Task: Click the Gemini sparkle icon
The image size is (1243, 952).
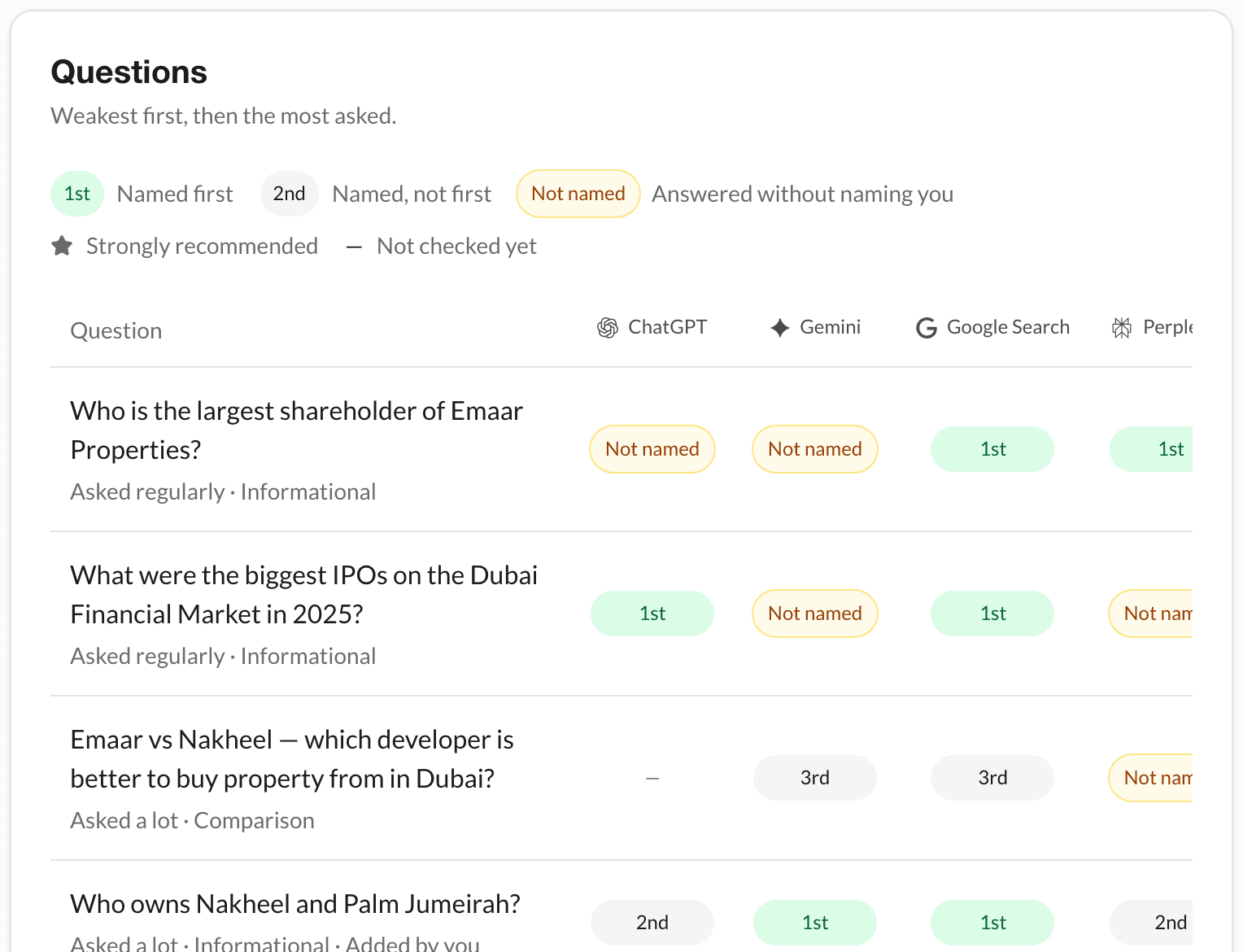Action: pos(780,328)
